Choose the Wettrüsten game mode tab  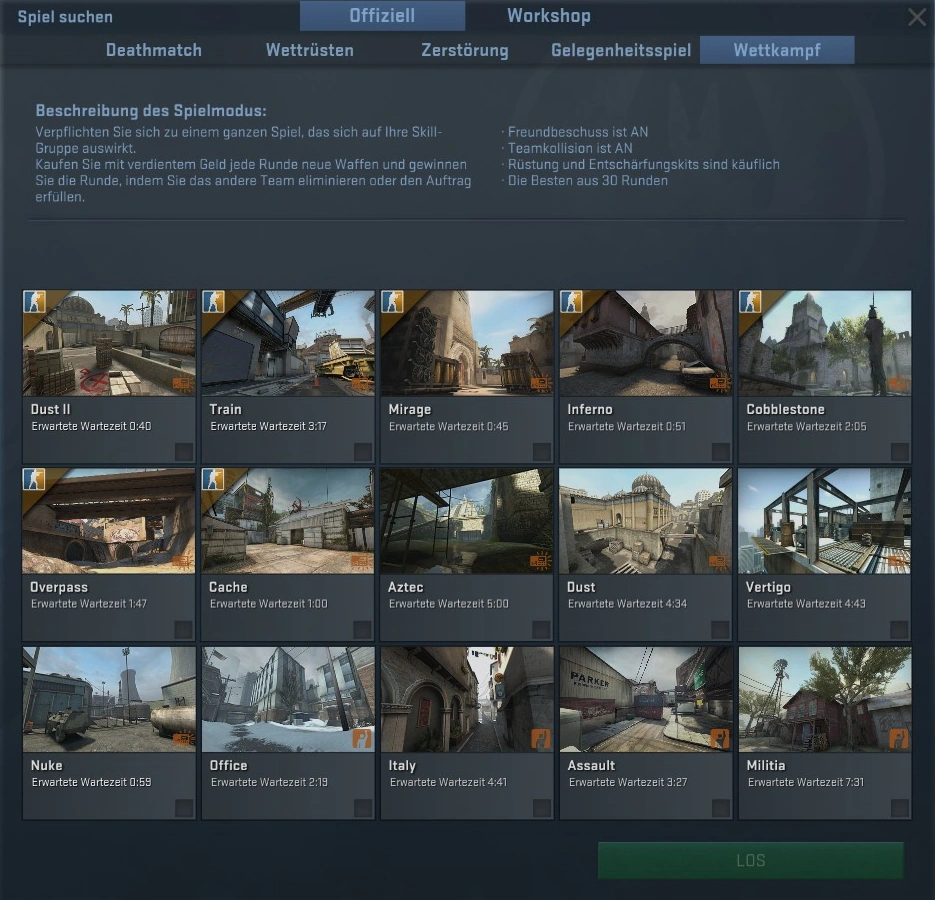click(309, 50)
